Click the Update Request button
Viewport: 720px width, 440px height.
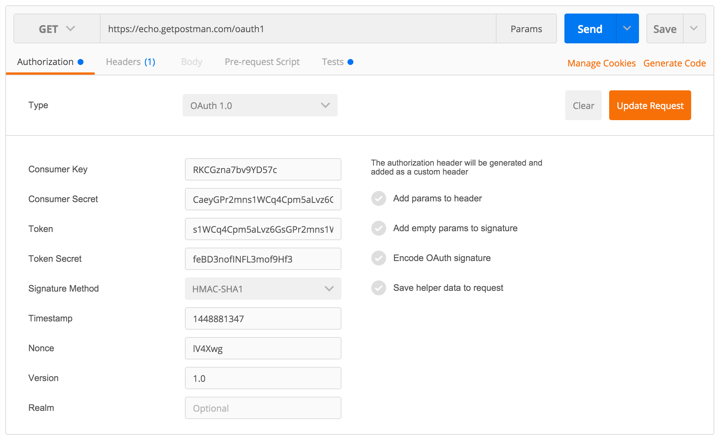click(x=650, y=105)
